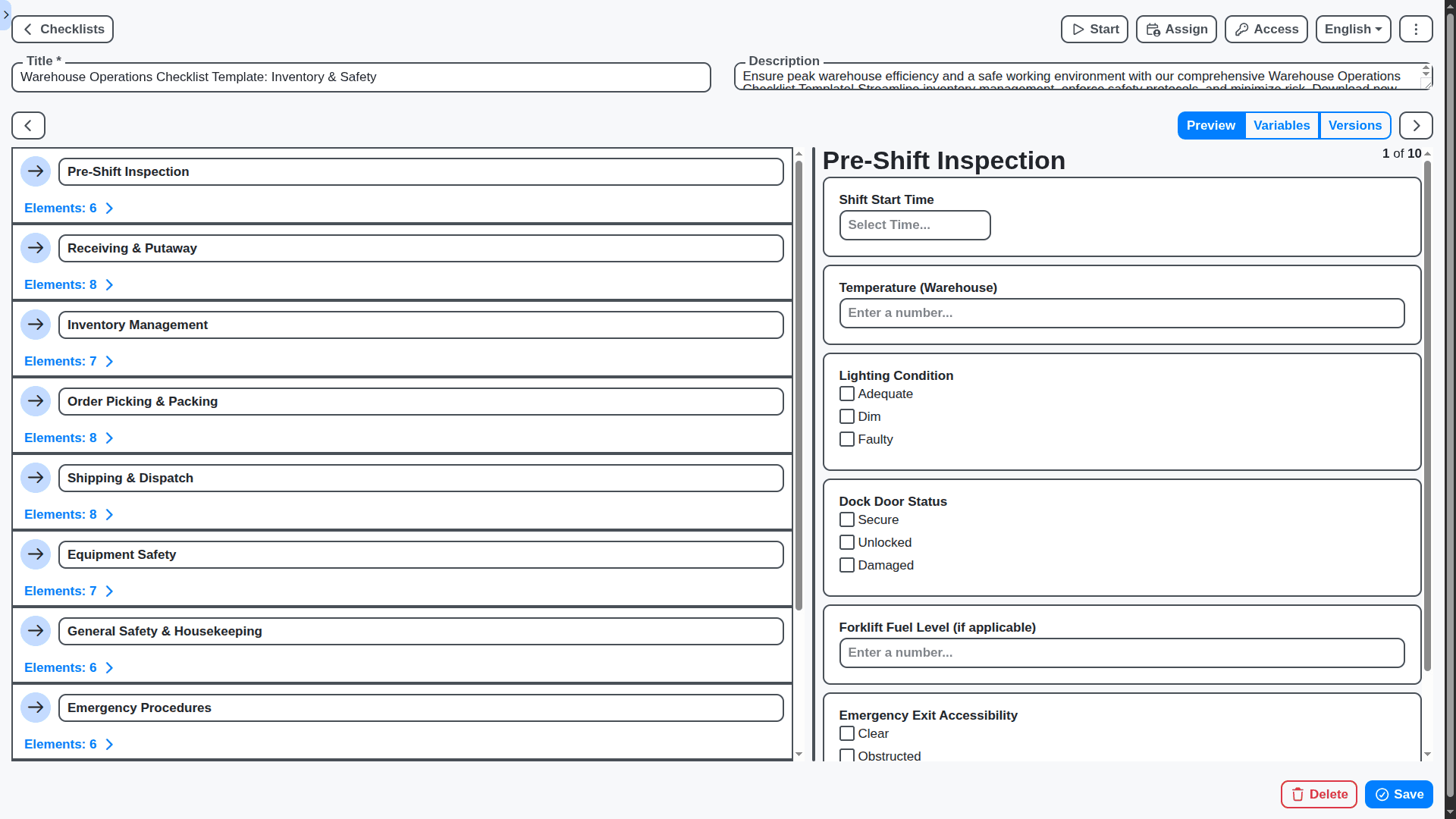Screen dimensions: 1456x819
Task: Delete the checklist template
Action: pyautogui.click(x=1319, y=794)
